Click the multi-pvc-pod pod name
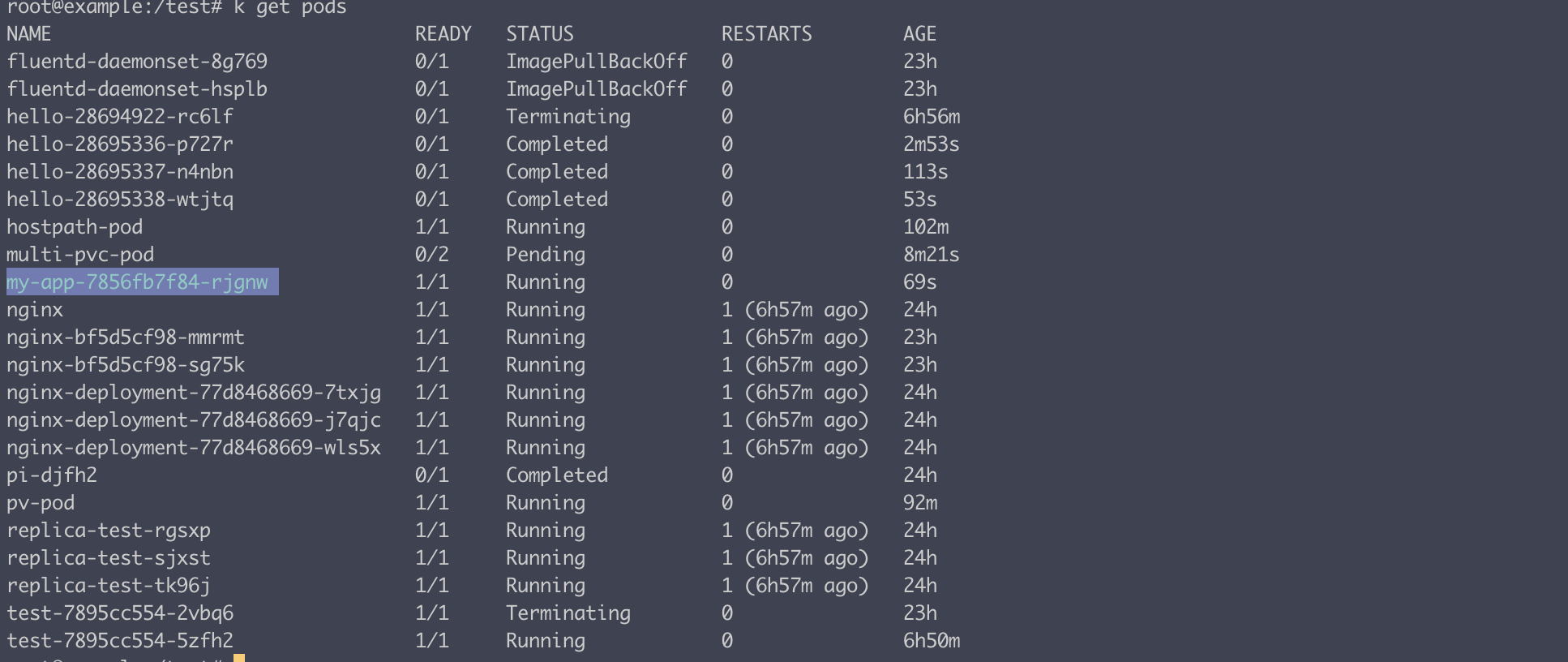This screenshot has height=662, width=1568. point(80,255)
